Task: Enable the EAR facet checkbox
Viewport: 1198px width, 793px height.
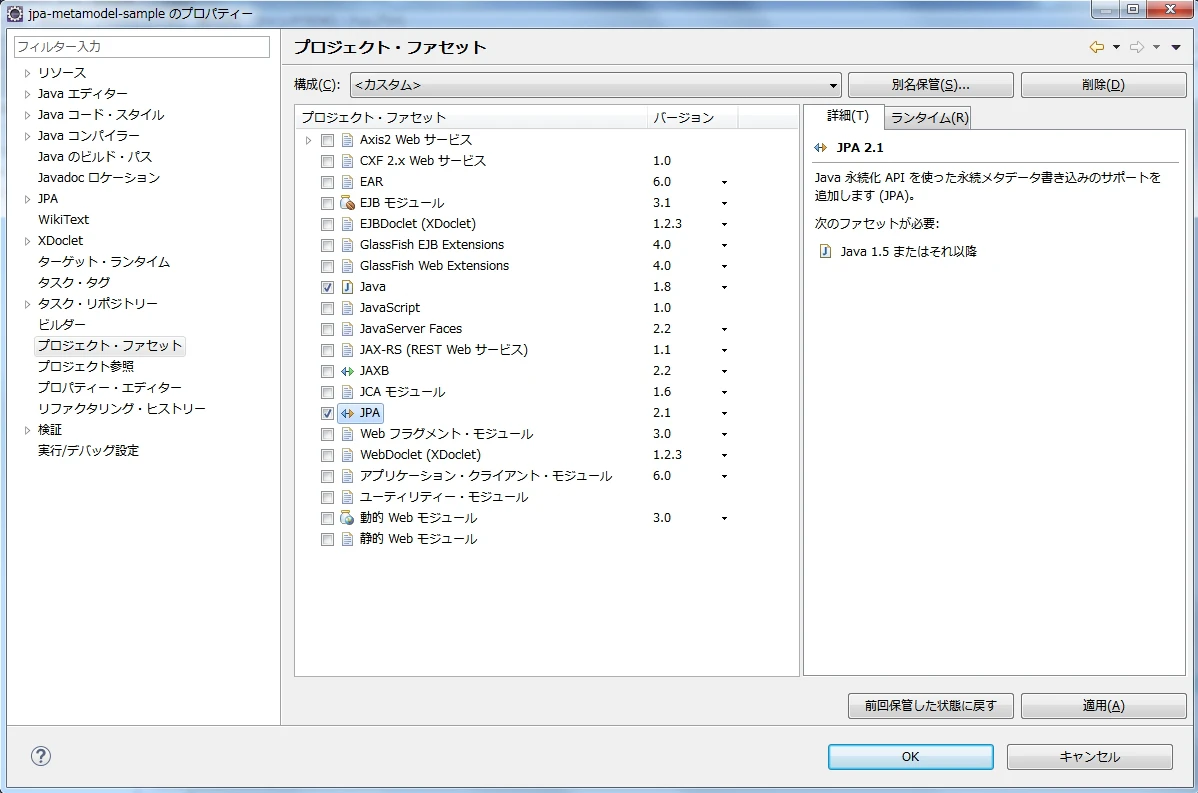Action: [x=328, y=183]
